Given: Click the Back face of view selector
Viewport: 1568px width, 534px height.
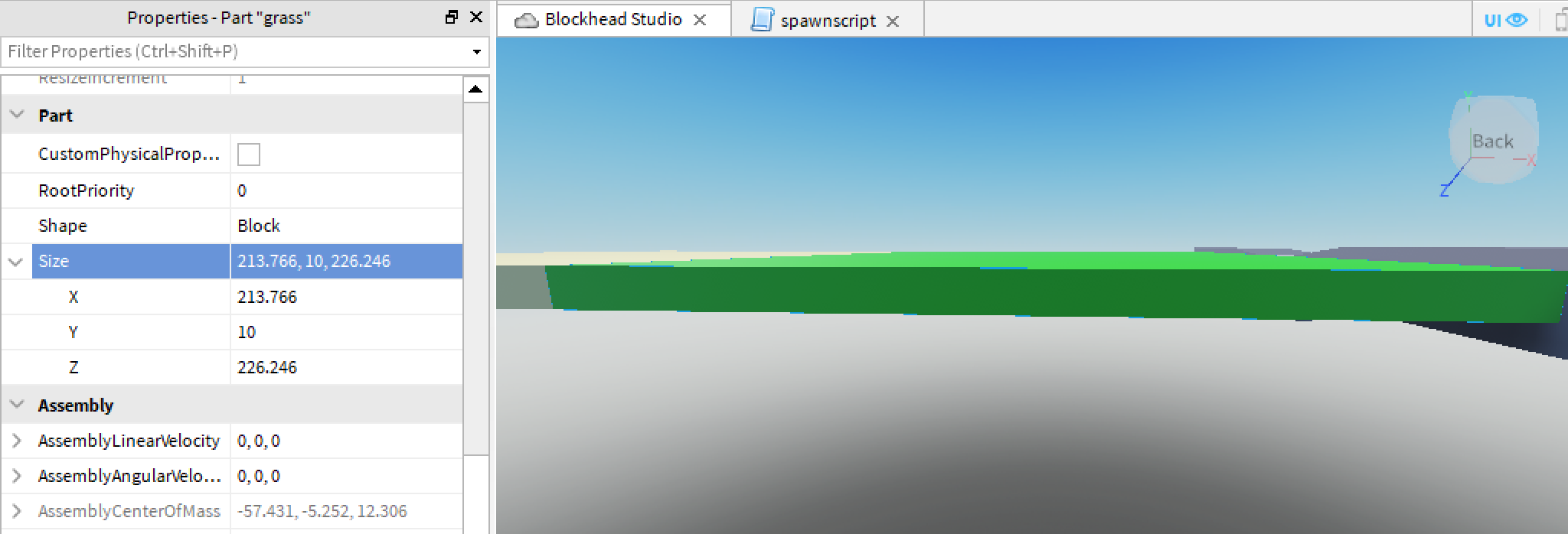Looking at the screenshot, I should tap(1493, 141).
